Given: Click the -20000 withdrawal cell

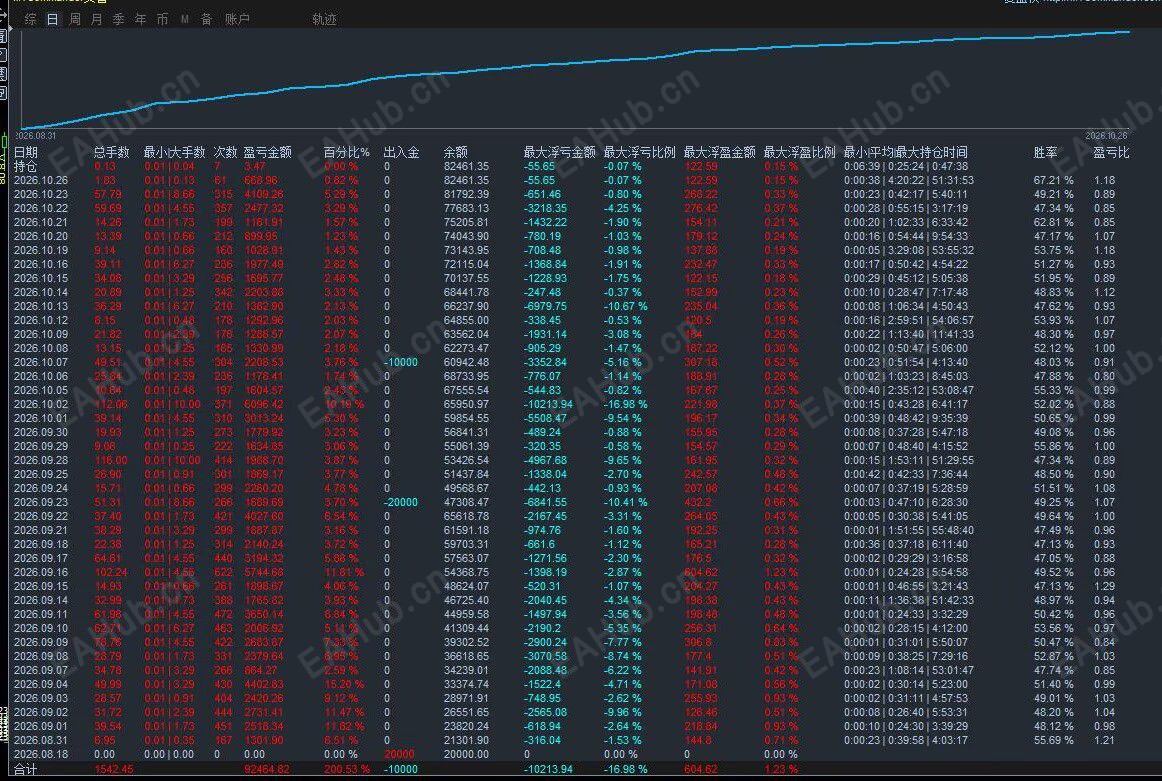Looking at the screenshot, I should pyautogui.click(x=401, y=502).
